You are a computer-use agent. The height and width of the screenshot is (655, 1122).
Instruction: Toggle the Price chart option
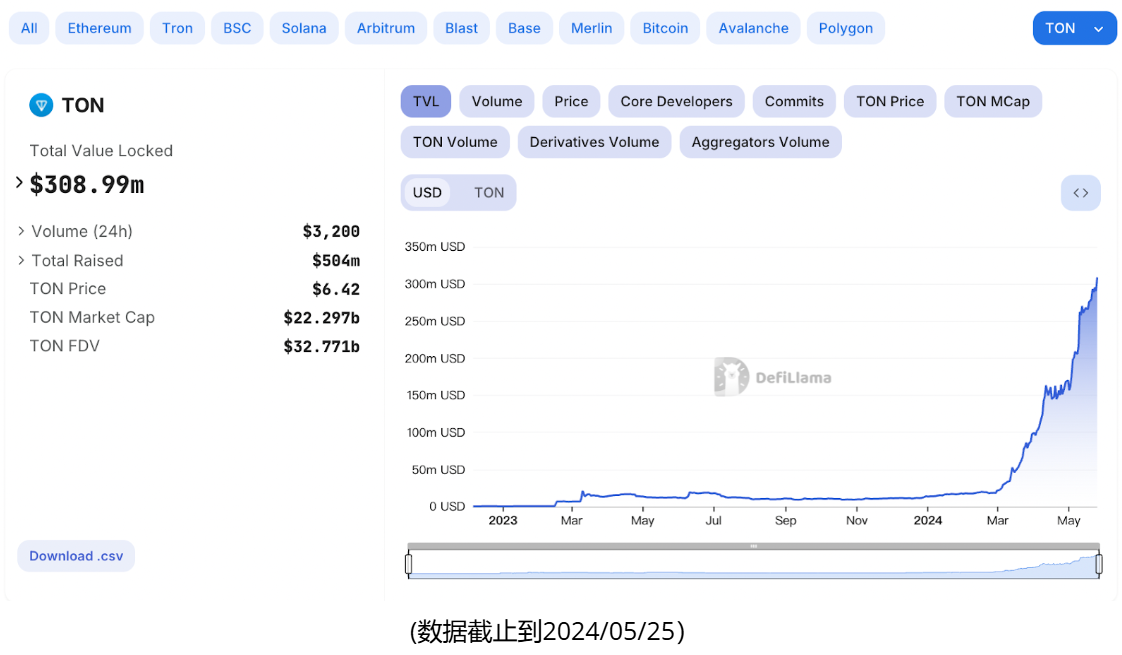571,102
